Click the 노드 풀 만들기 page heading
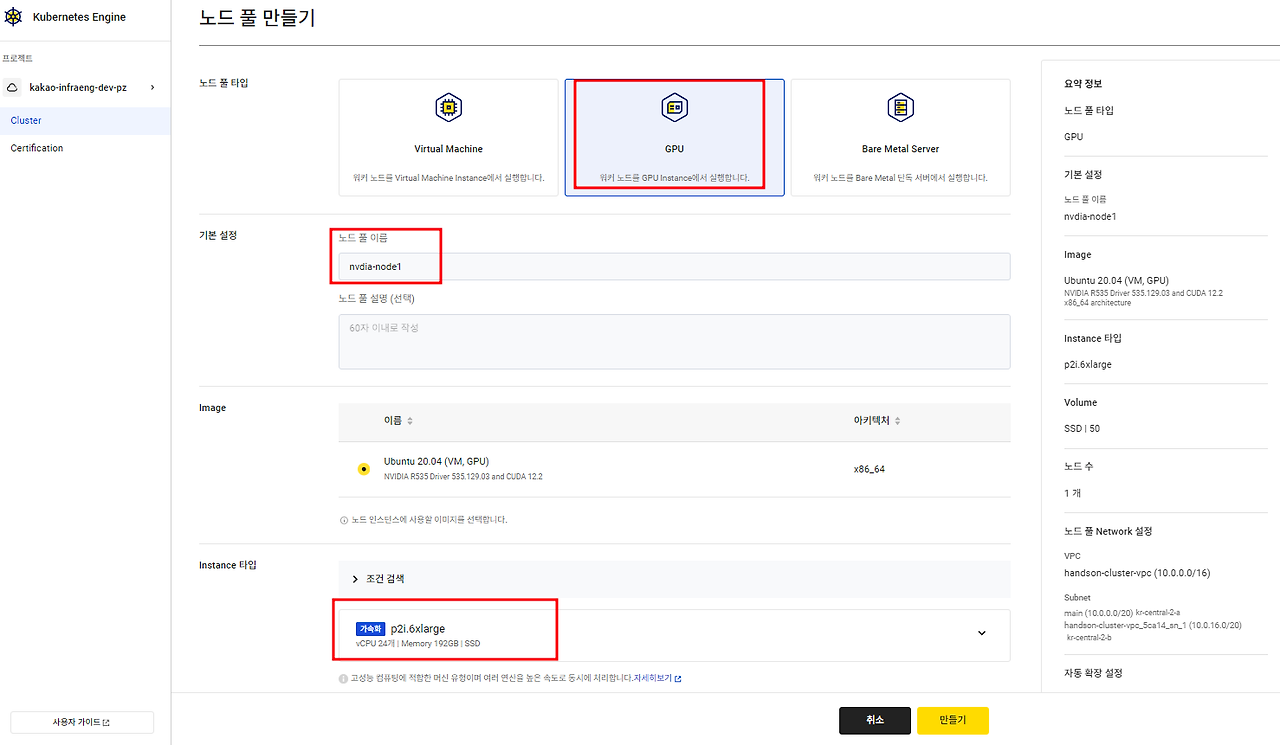 coord(257,17)
